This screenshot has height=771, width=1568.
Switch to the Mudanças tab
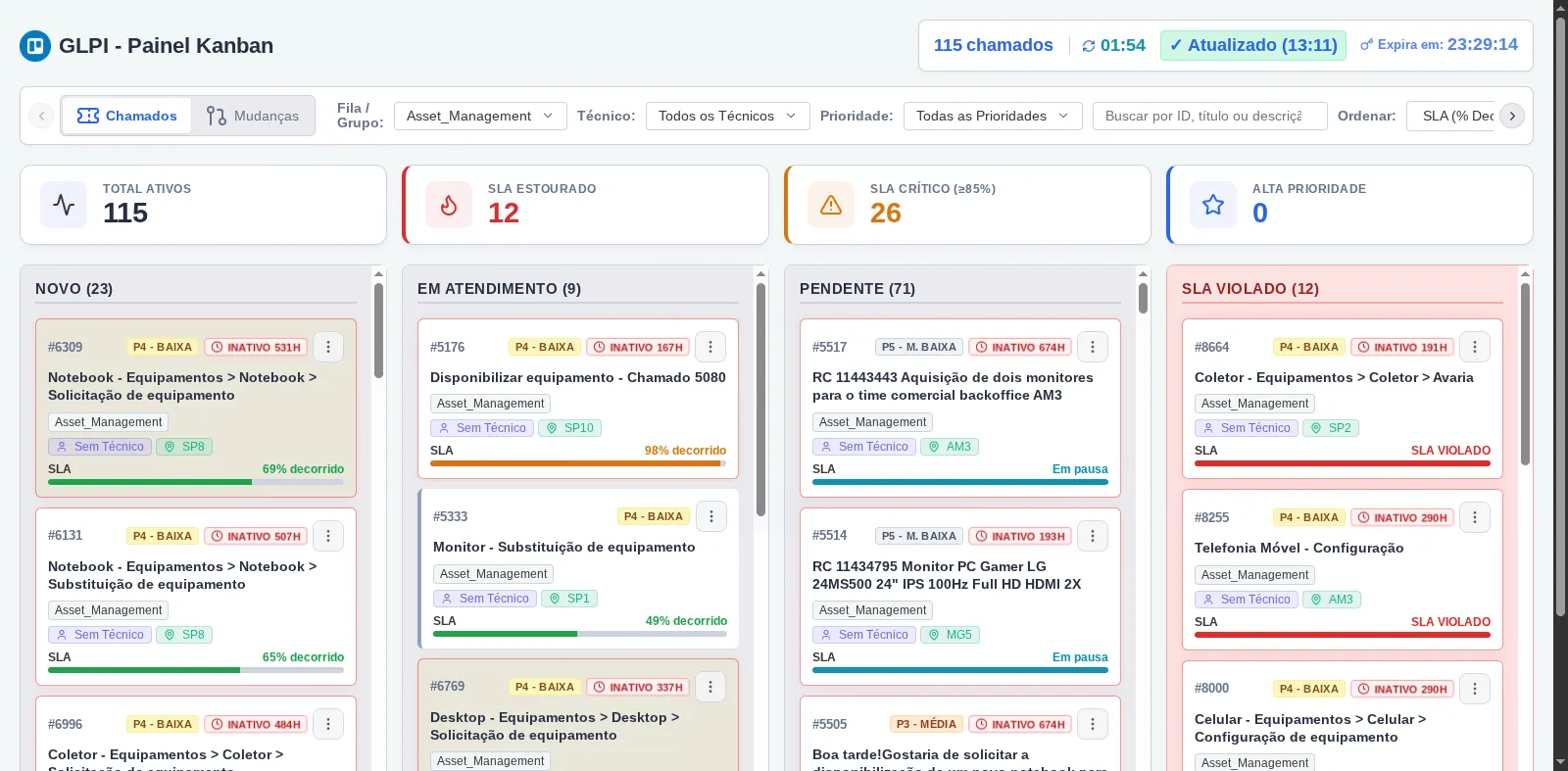click(253, 116)
